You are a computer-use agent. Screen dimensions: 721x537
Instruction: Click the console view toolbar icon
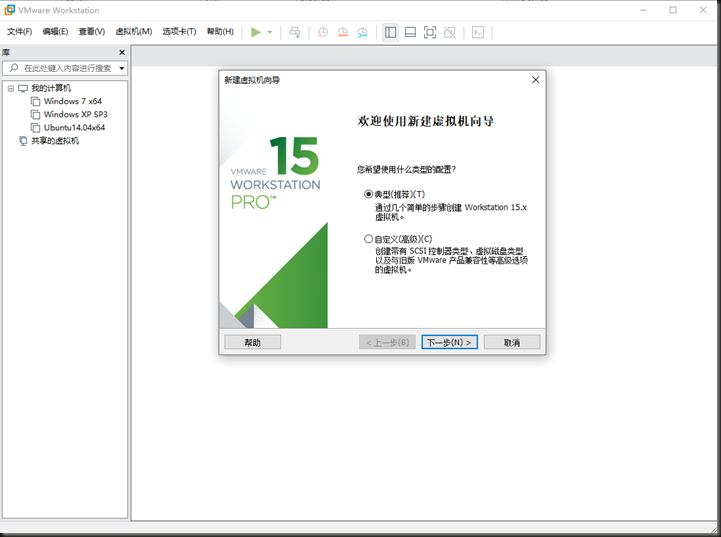pos(478,32)
